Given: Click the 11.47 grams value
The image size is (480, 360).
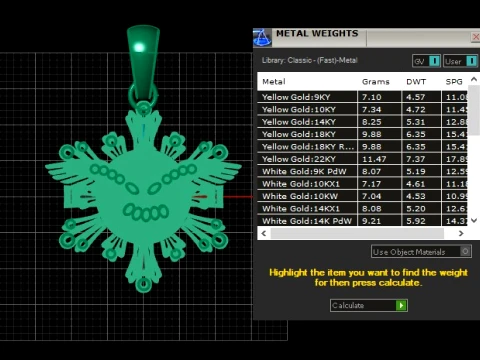Looking at the screenshot, I should coord(374,159).
